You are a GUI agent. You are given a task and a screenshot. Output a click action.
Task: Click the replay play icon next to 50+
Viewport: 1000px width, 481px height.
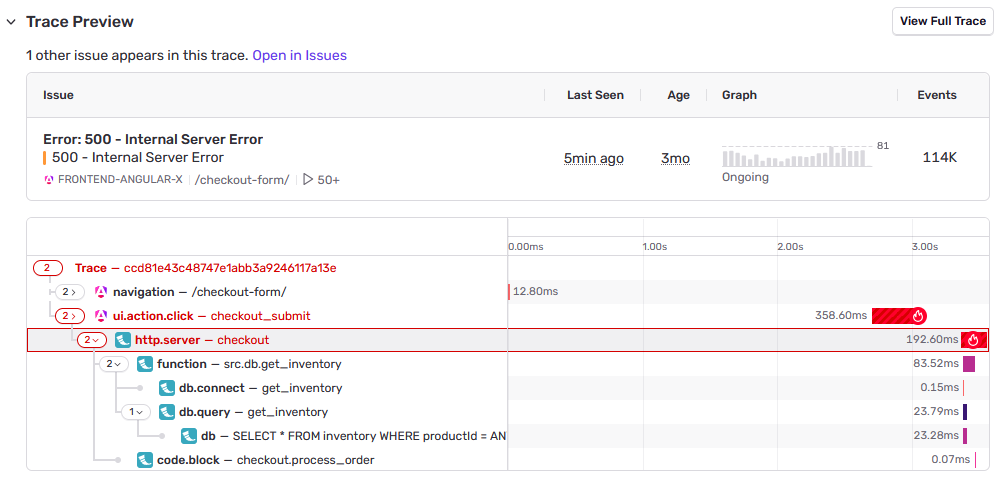pos(308,180)
